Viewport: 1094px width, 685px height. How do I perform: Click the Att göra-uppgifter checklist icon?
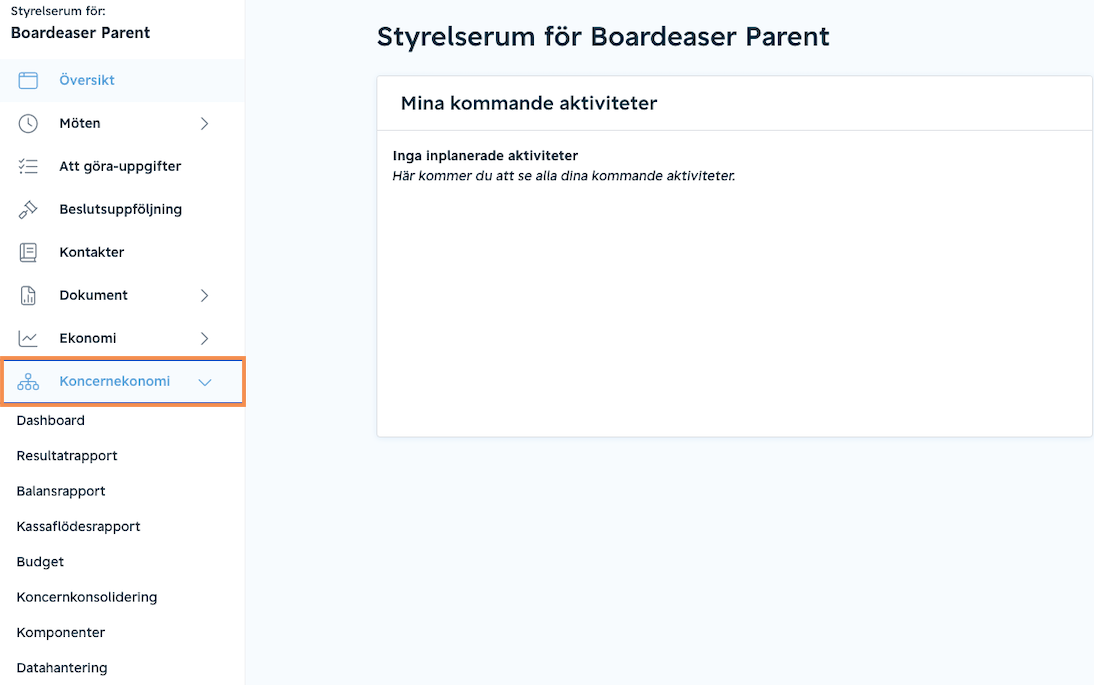(28, 166)
